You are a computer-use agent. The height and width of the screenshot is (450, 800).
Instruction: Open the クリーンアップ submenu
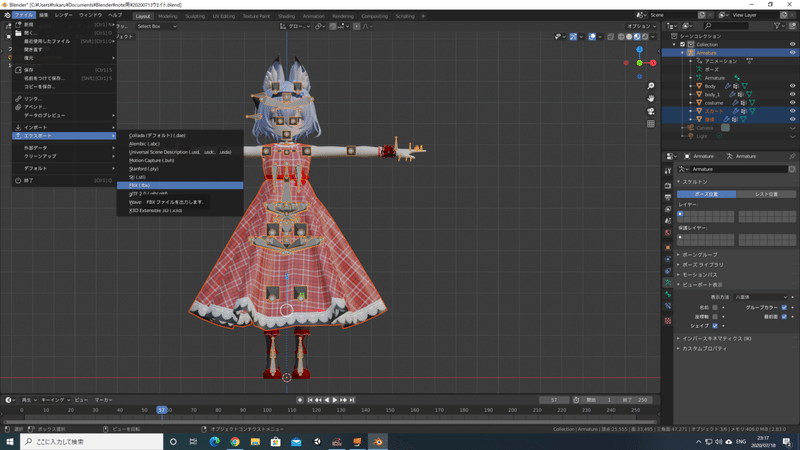64,156
